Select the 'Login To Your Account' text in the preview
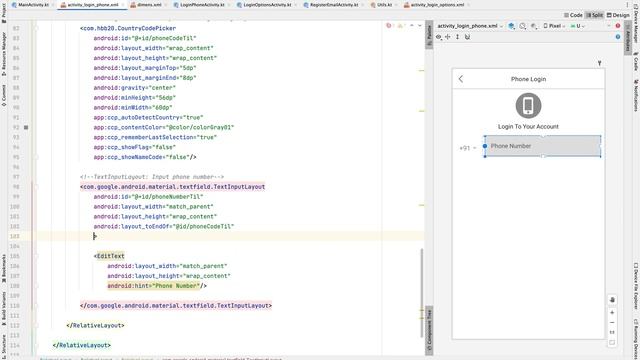This screenshot has height=360, width=640. pyautogui.click(x=529, y=127)
